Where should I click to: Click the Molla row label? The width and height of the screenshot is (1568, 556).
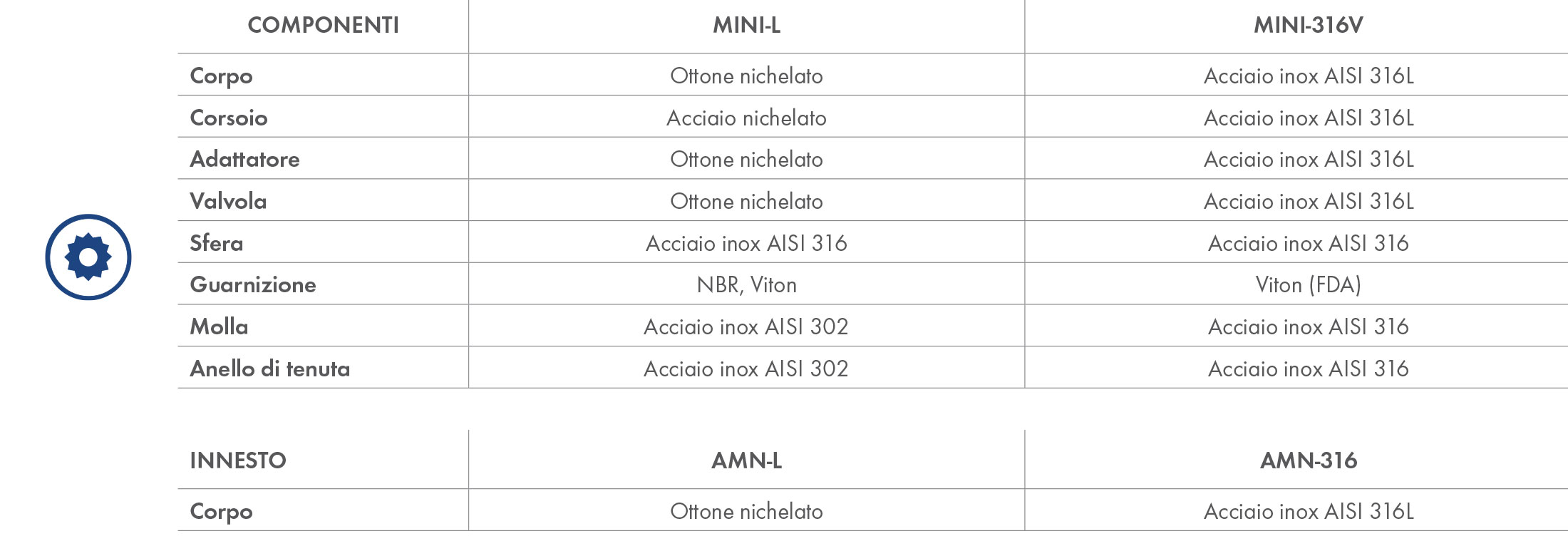(219, 326)
